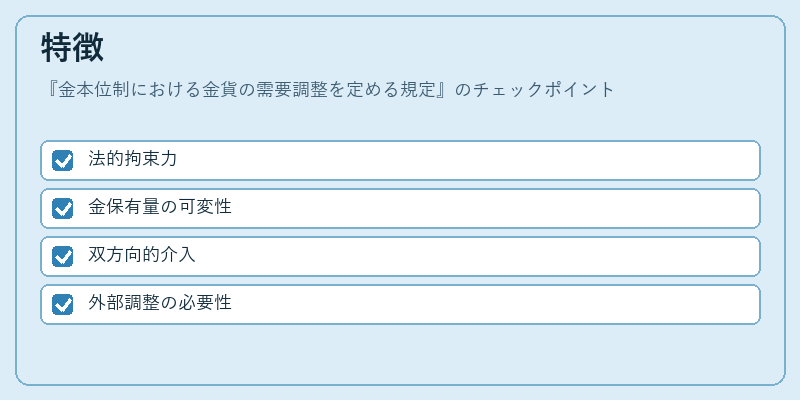Click the 法的拘束力 label text
The height and width of the screenshot is (400, 800).
[133, 159]
